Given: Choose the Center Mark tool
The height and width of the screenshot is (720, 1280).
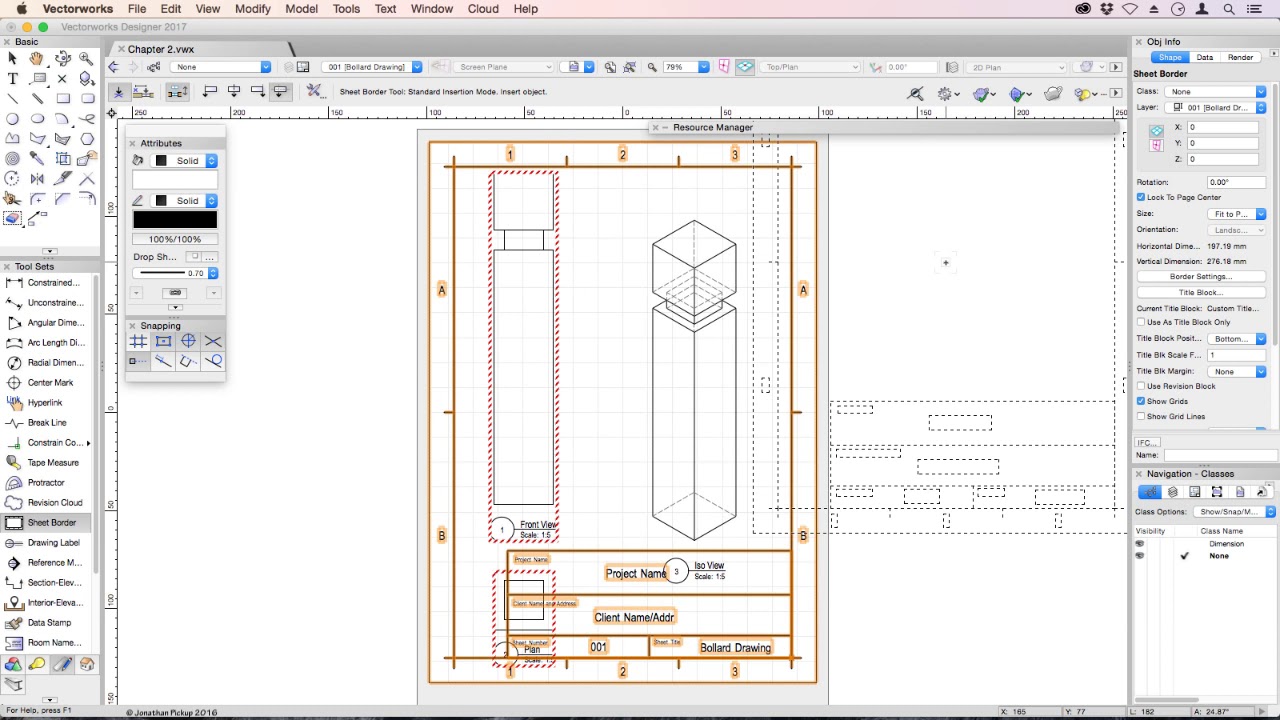Looking at the screenshot, I should click(47, 383).
